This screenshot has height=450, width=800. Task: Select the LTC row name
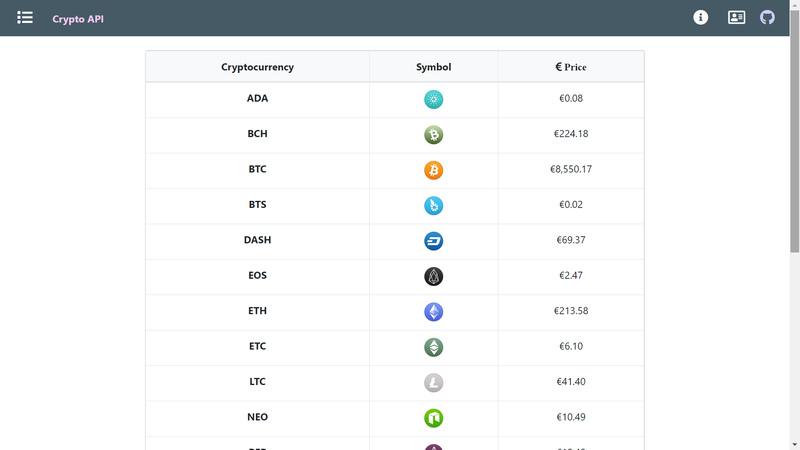pyautogui.click(x=257, y=382)
